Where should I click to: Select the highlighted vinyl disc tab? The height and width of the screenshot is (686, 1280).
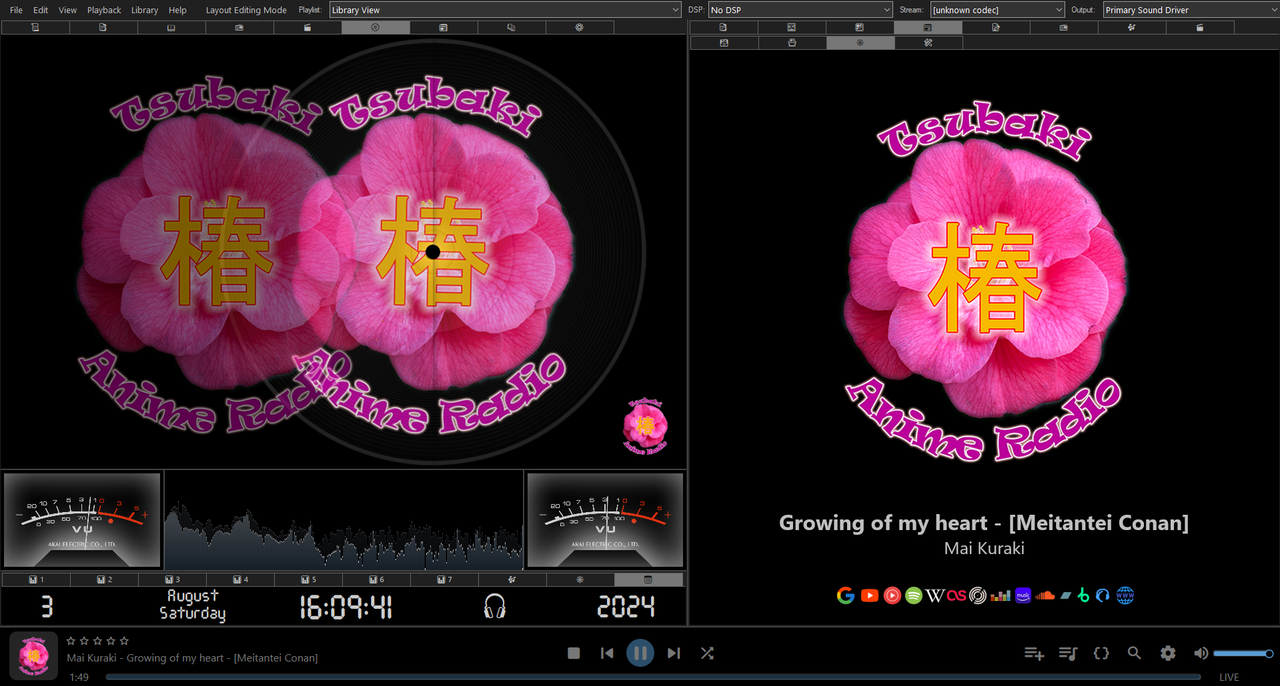376,28
